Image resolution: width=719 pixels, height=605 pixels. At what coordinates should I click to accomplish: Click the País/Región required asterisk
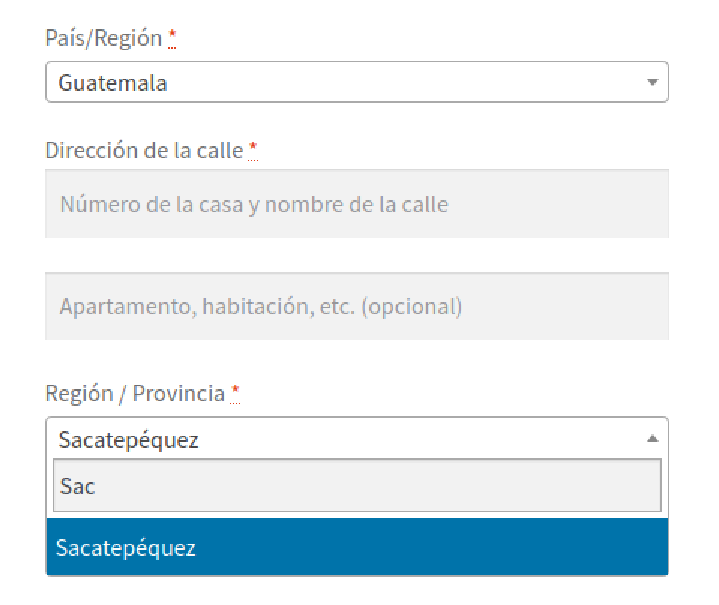pos(172,38)
